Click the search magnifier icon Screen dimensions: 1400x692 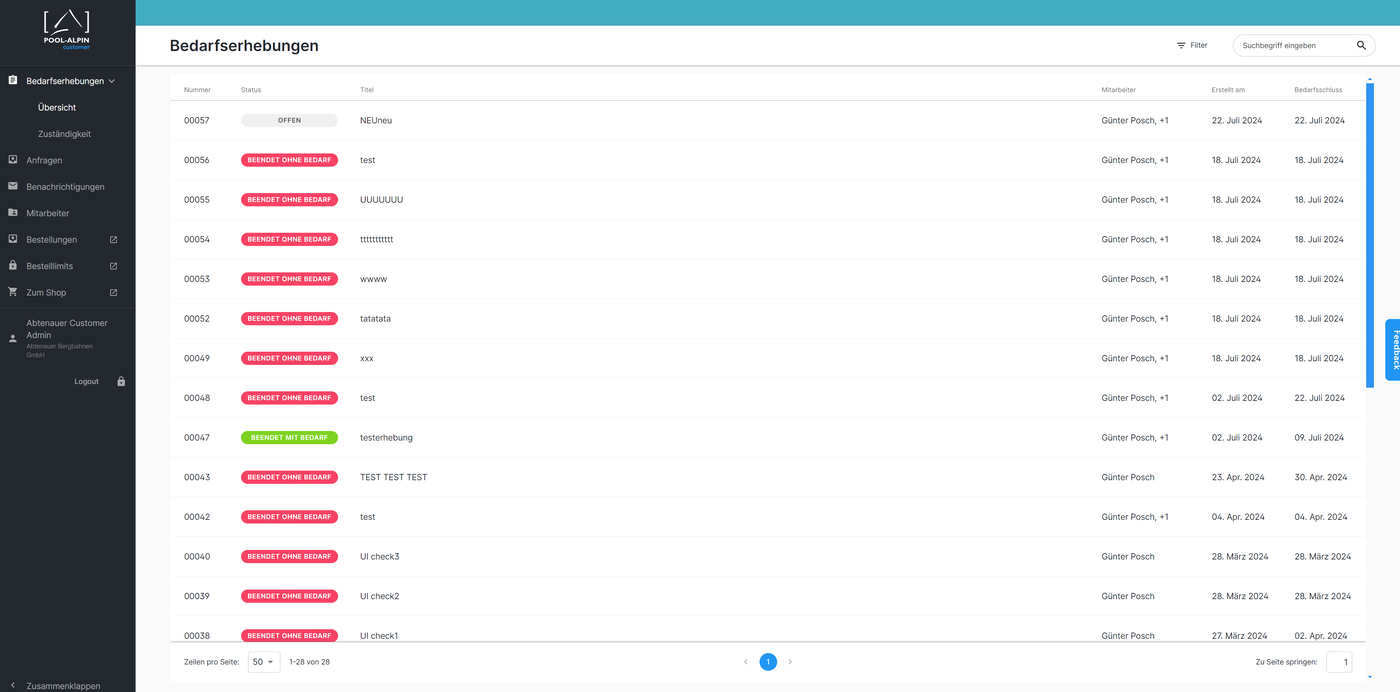[x=1361, y=46]
